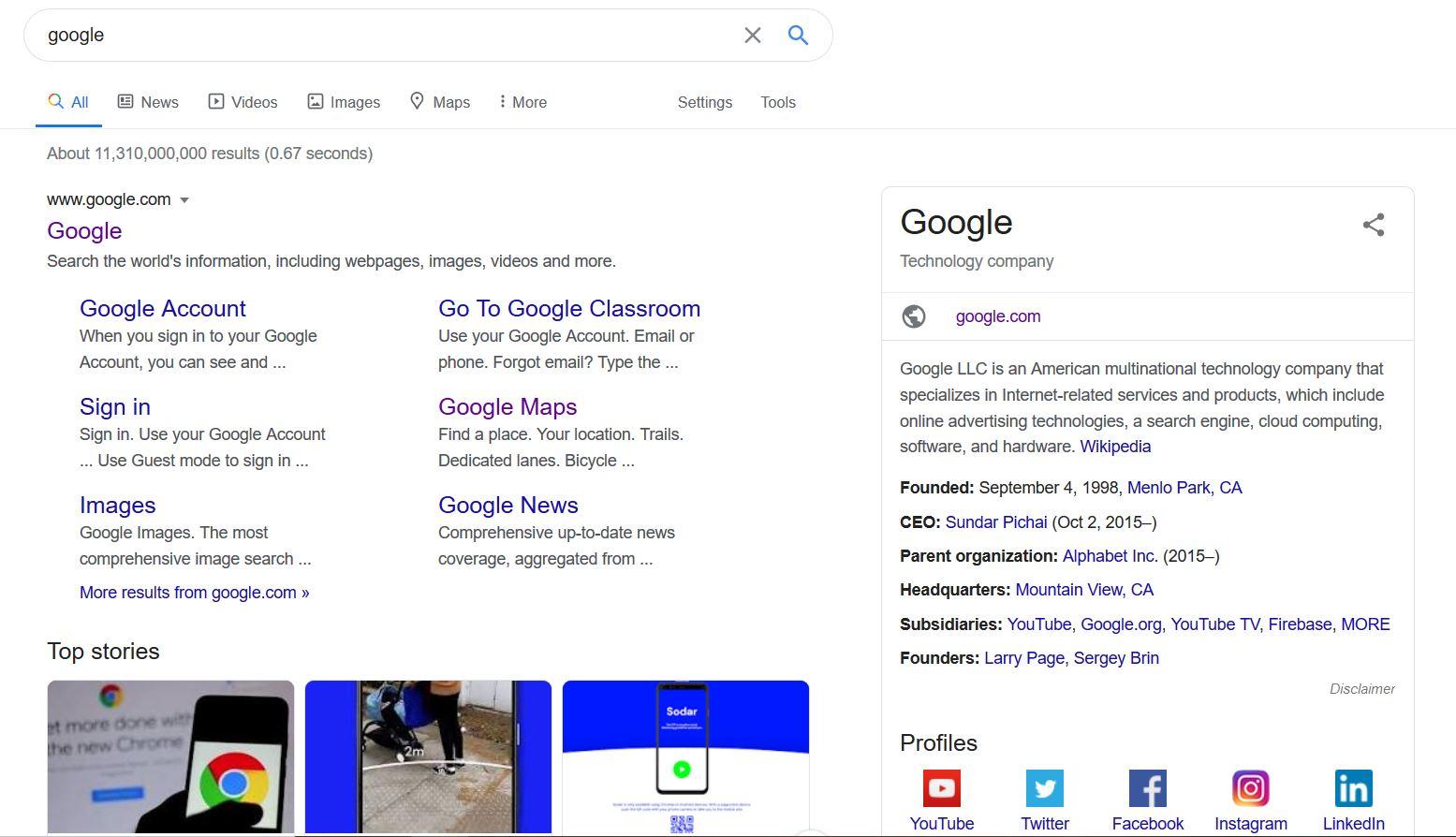Open the Google News sitelink

coord(508,505)
